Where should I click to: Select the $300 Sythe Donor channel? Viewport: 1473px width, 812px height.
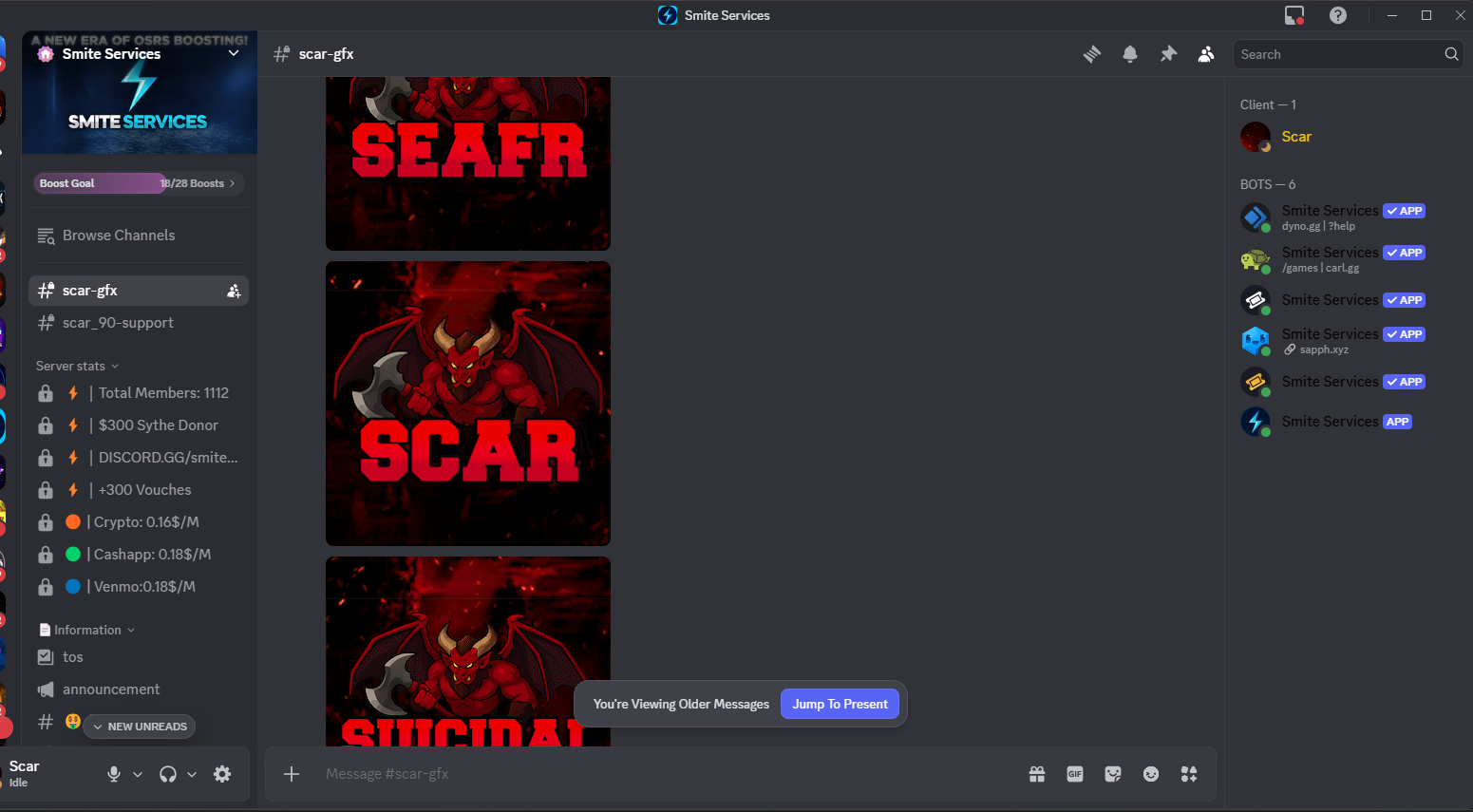tap(139, 425)
